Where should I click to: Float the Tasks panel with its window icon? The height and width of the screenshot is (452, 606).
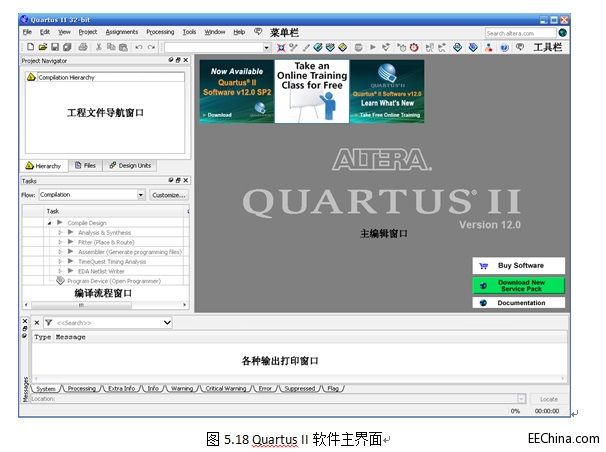tap(178, 180)
